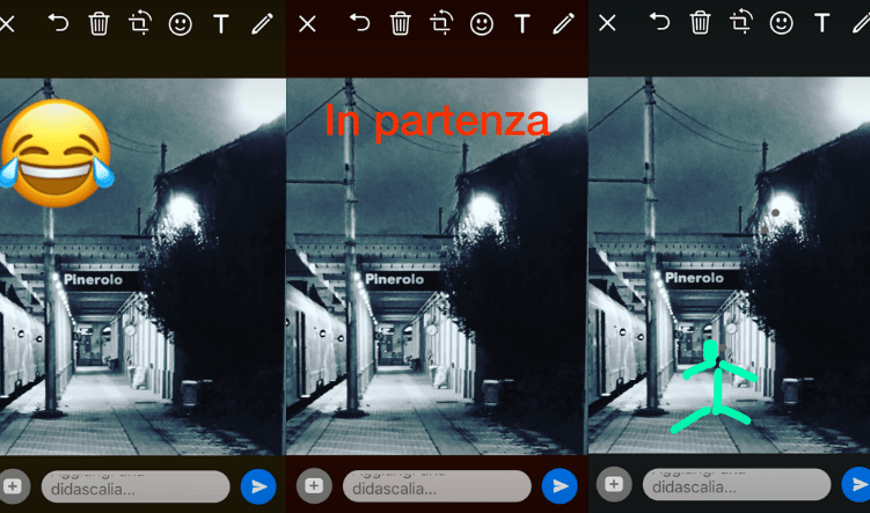Choose the pencil tool in 'In partenza' panel

click(x=564, y=24)
